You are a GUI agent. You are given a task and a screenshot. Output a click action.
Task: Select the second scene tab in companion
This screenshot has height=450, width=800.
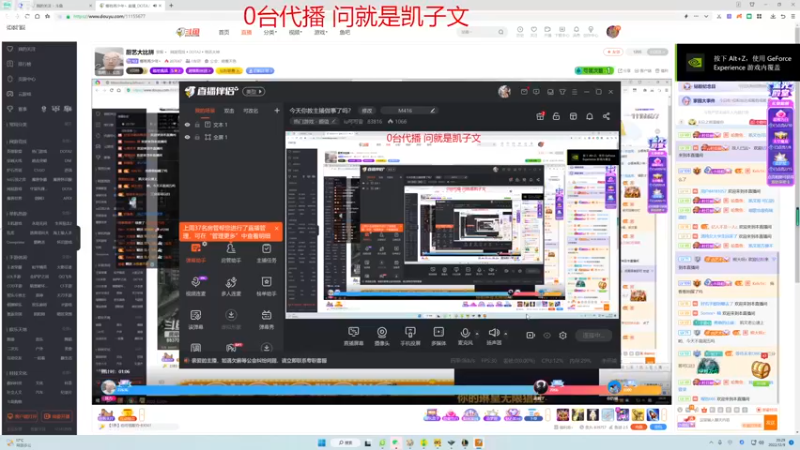(x=229, y=111)
